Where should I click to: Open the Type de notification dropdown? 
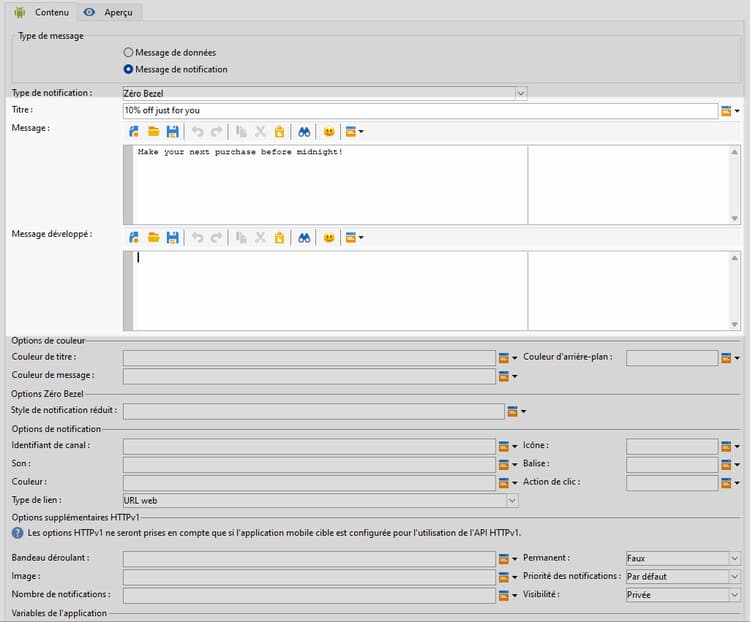(325, 93)
